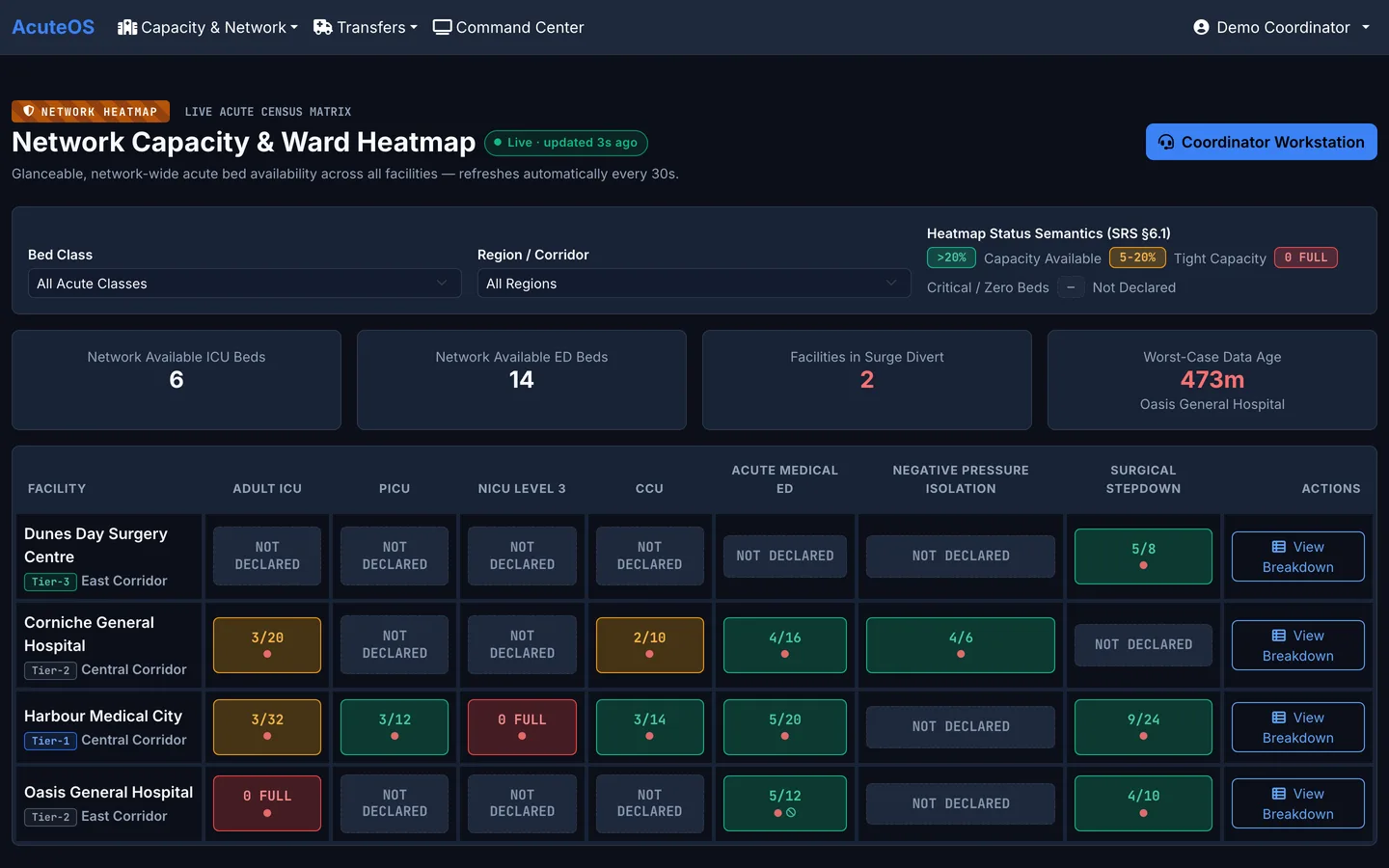Click the Demo Coordinator user avatar icon
This screenshot has width=1389, height=868.
[x=1201, y=27]
